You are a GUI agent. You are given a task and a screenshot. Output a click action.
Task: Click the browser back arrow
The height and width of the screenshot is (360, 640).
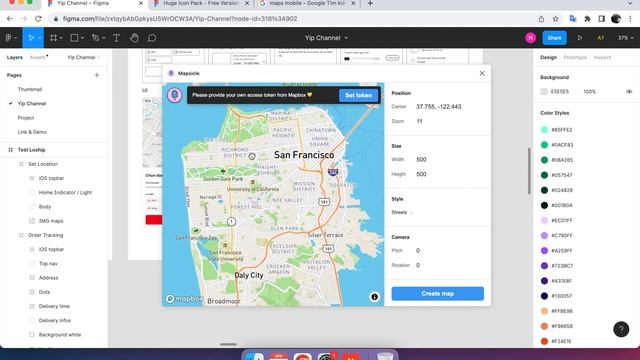click(x=10, y=19)
